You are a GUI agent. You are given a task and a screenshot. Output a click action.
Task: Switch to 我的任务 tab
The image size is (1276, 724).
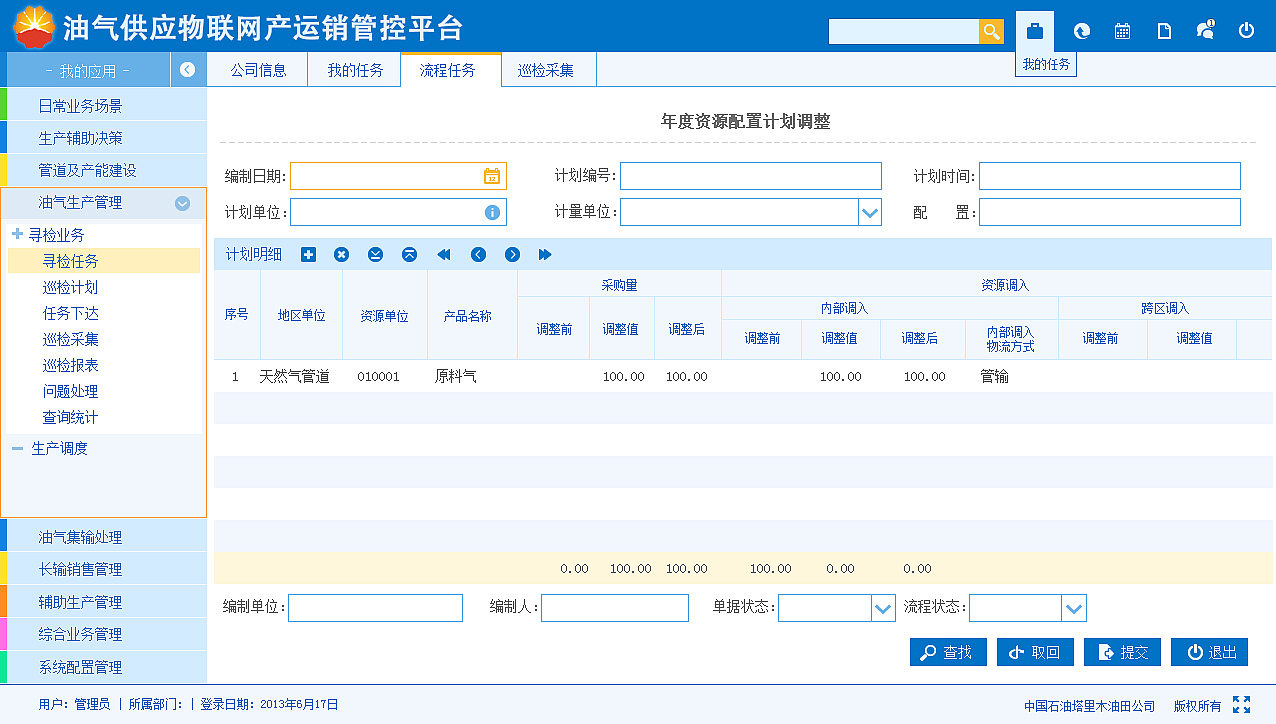(x=355, y=70)
